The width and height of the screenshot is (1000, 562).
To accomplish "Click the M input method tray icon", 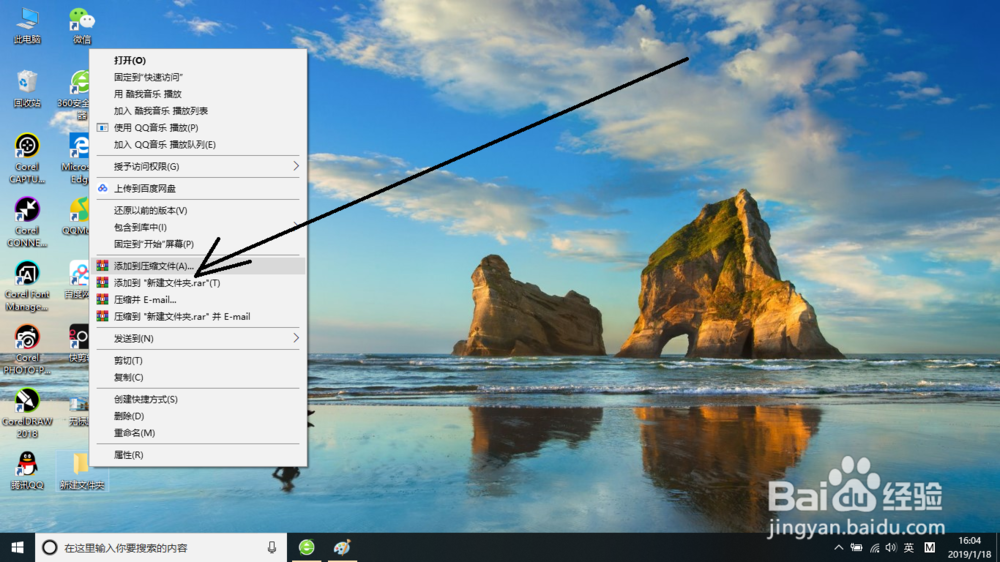I will coord(930,547).
